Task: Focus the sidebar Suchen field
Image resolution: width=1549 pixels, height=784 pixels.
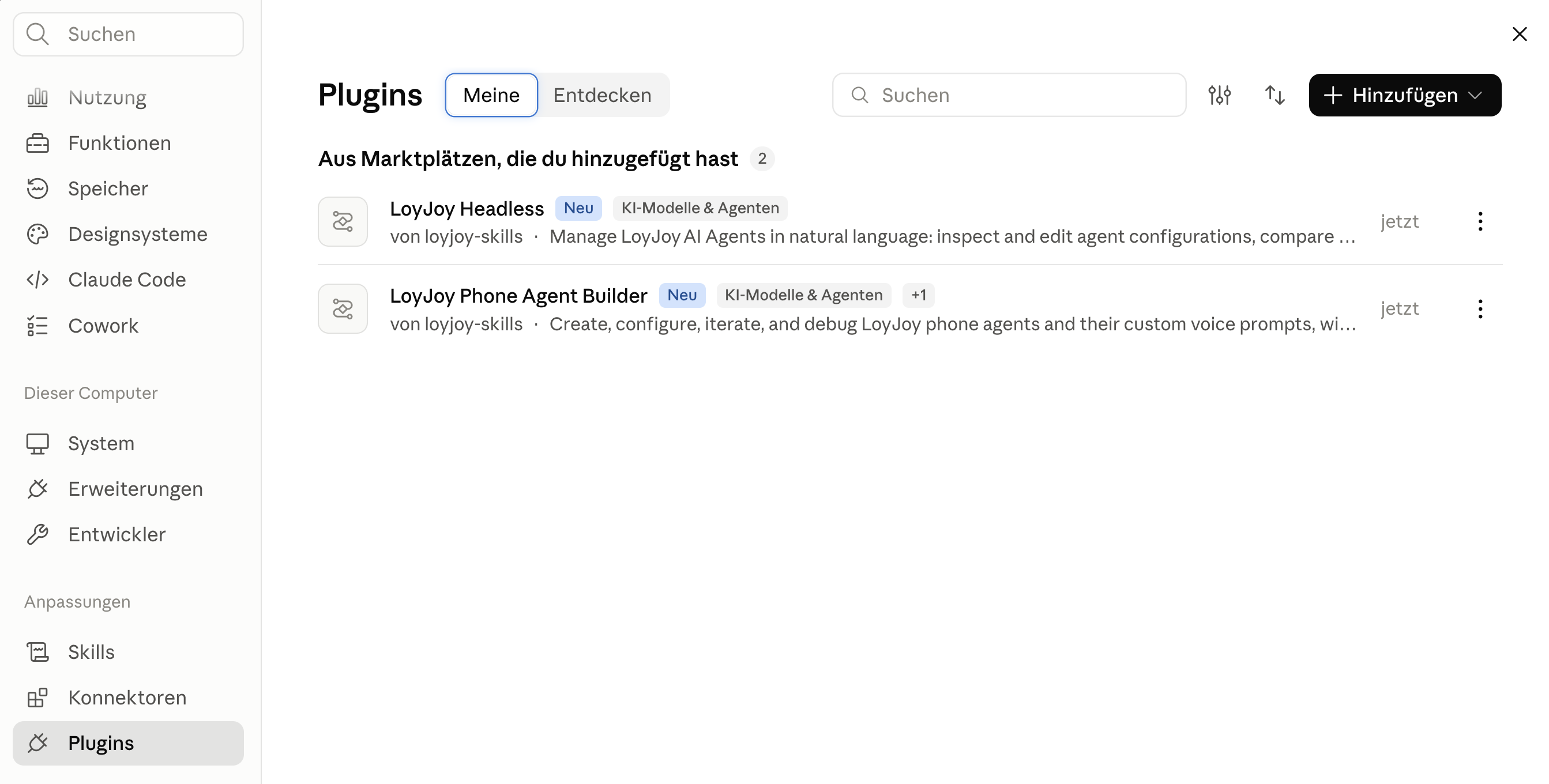Action: [x=128, y=34]
